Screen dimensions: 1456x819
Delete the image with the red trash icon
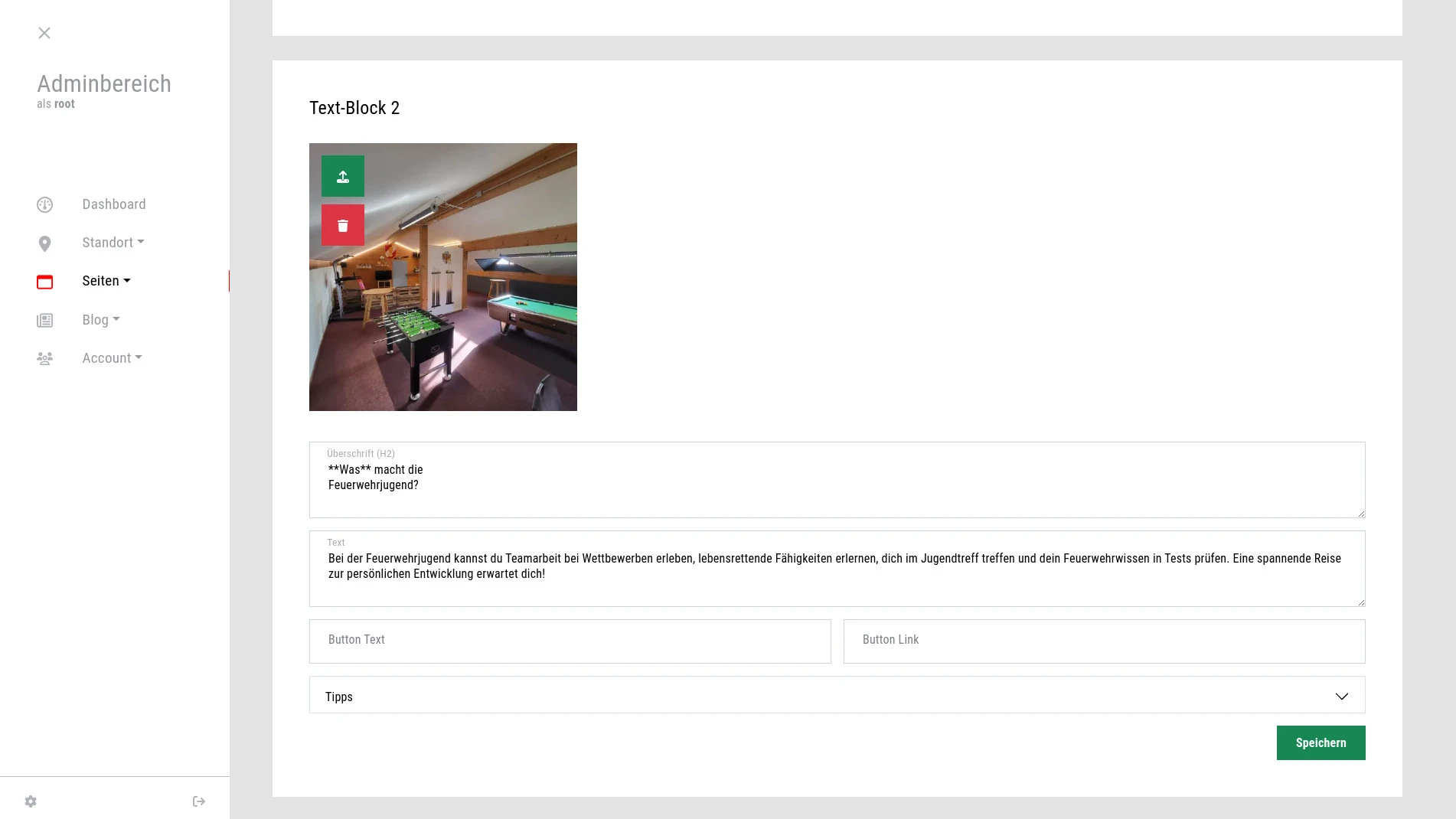[342, 226]
